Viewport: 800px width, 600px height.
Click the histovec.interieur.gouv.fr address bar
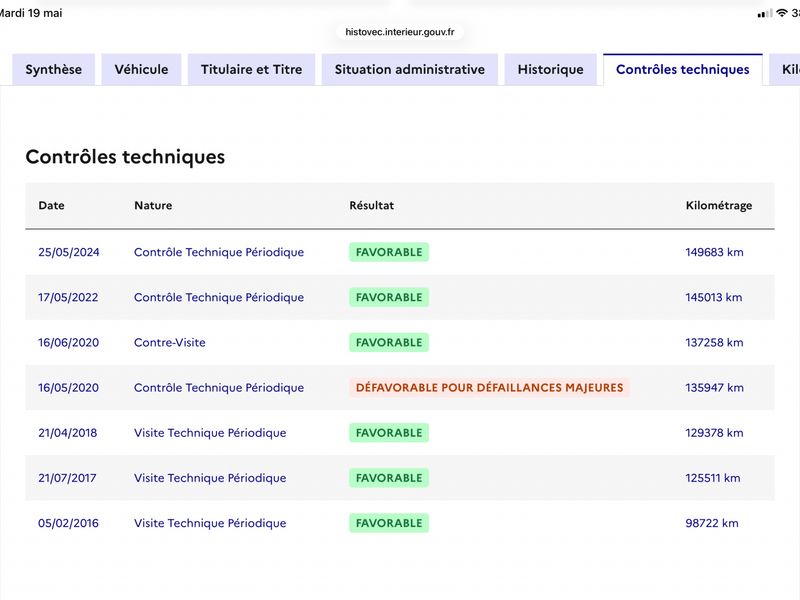(400, 32)
